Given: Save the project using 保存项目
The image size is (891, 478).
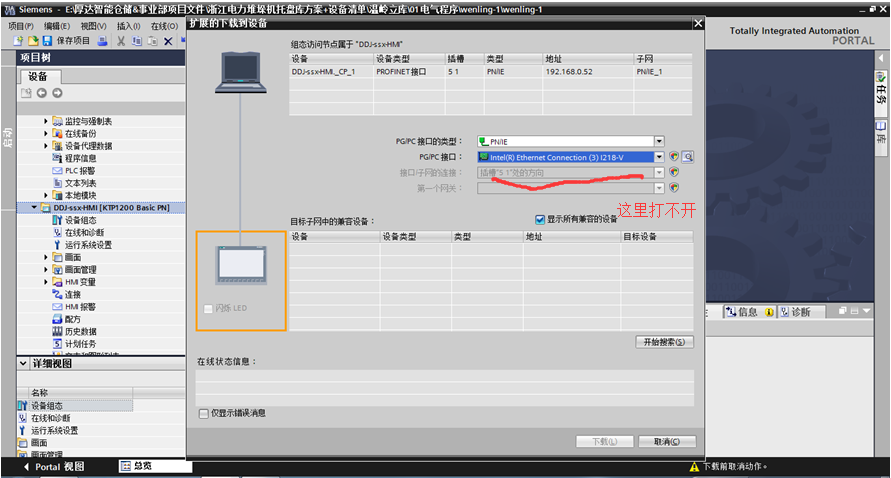Looking at the screenshot, I should (66, 41).
